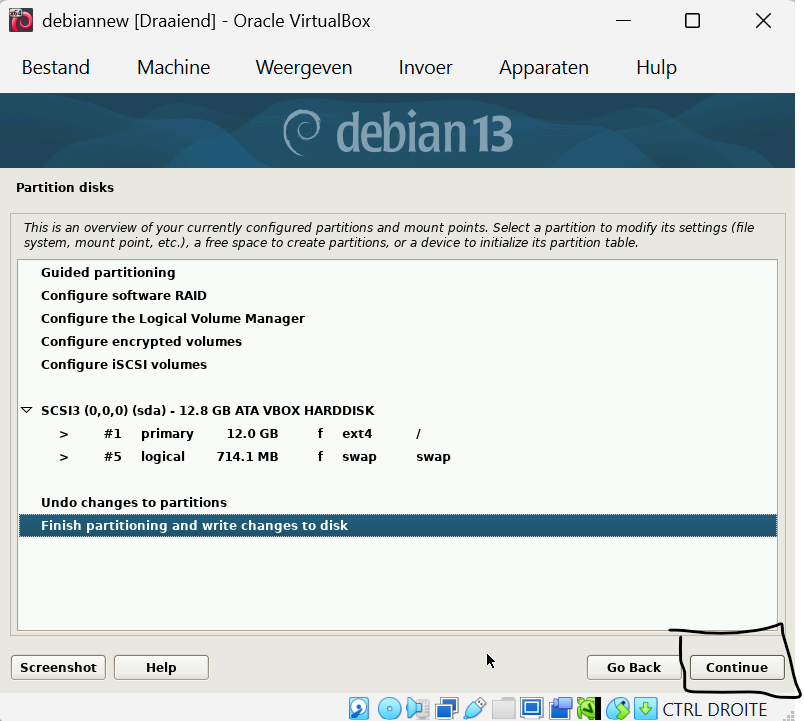The width and height of the screenshot is (804, 721).
Task: Select partition #1 primary 12.0 GB ext4
Action: (x=397, y=433)
